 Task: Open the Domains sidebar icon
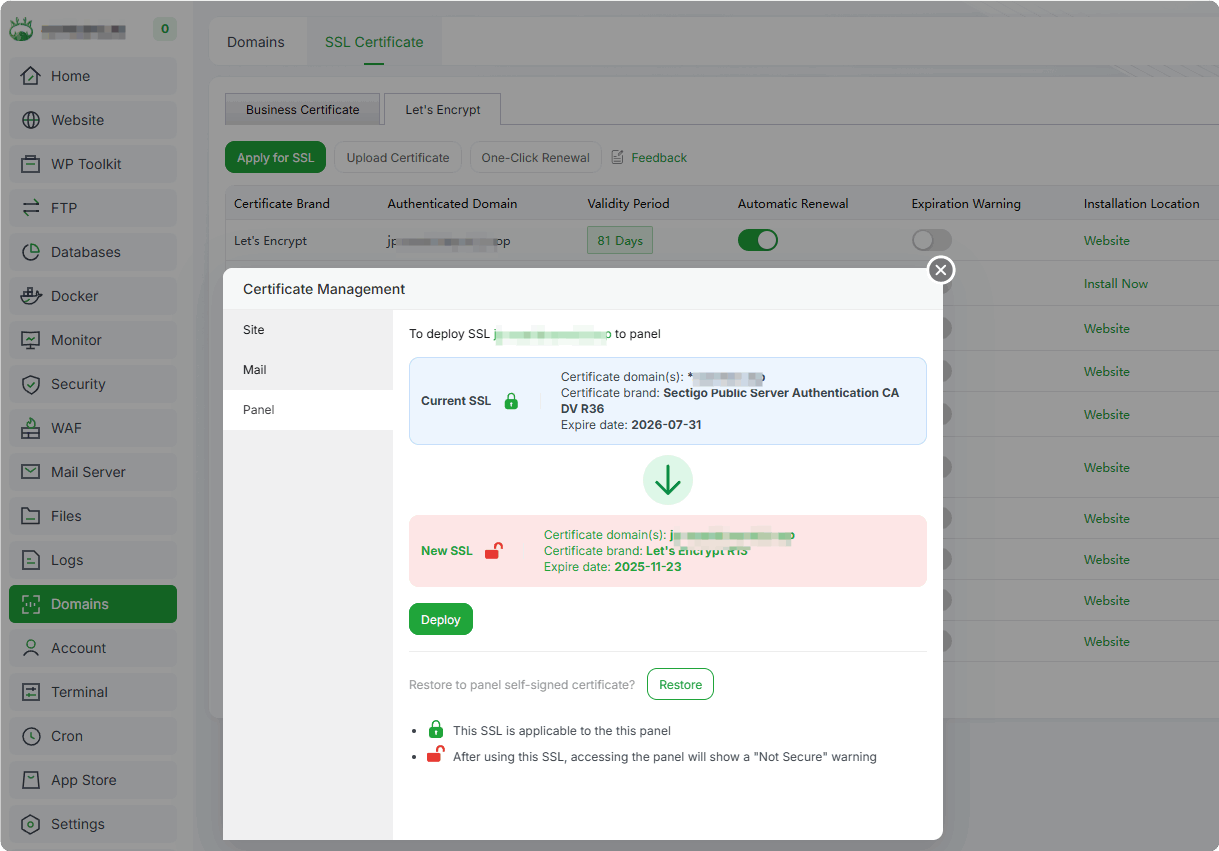[31, 604]
